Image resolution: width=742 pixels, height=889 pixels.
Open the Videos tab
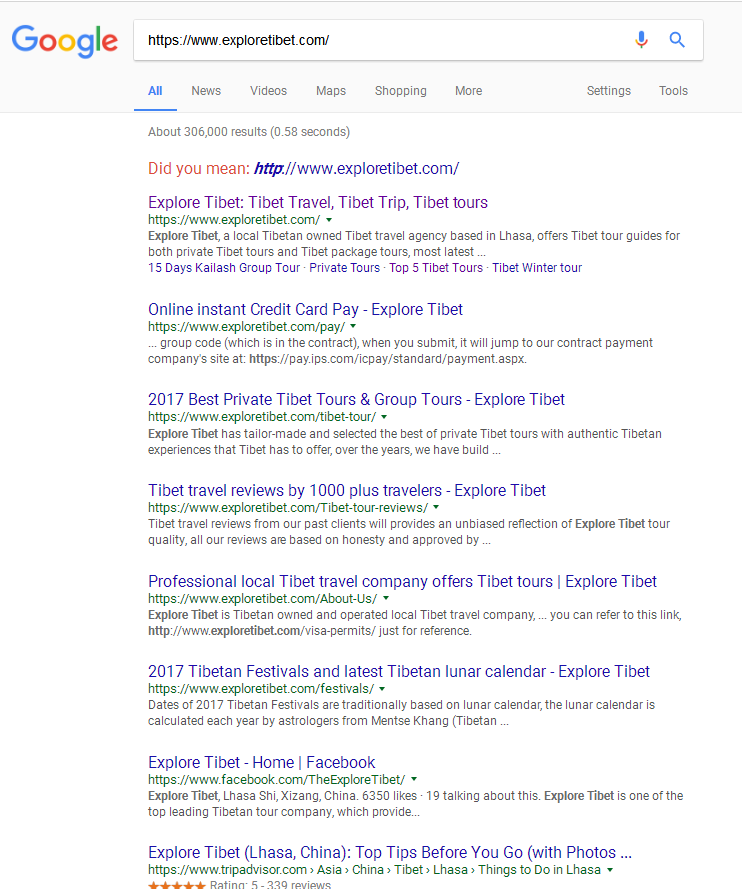268,91
